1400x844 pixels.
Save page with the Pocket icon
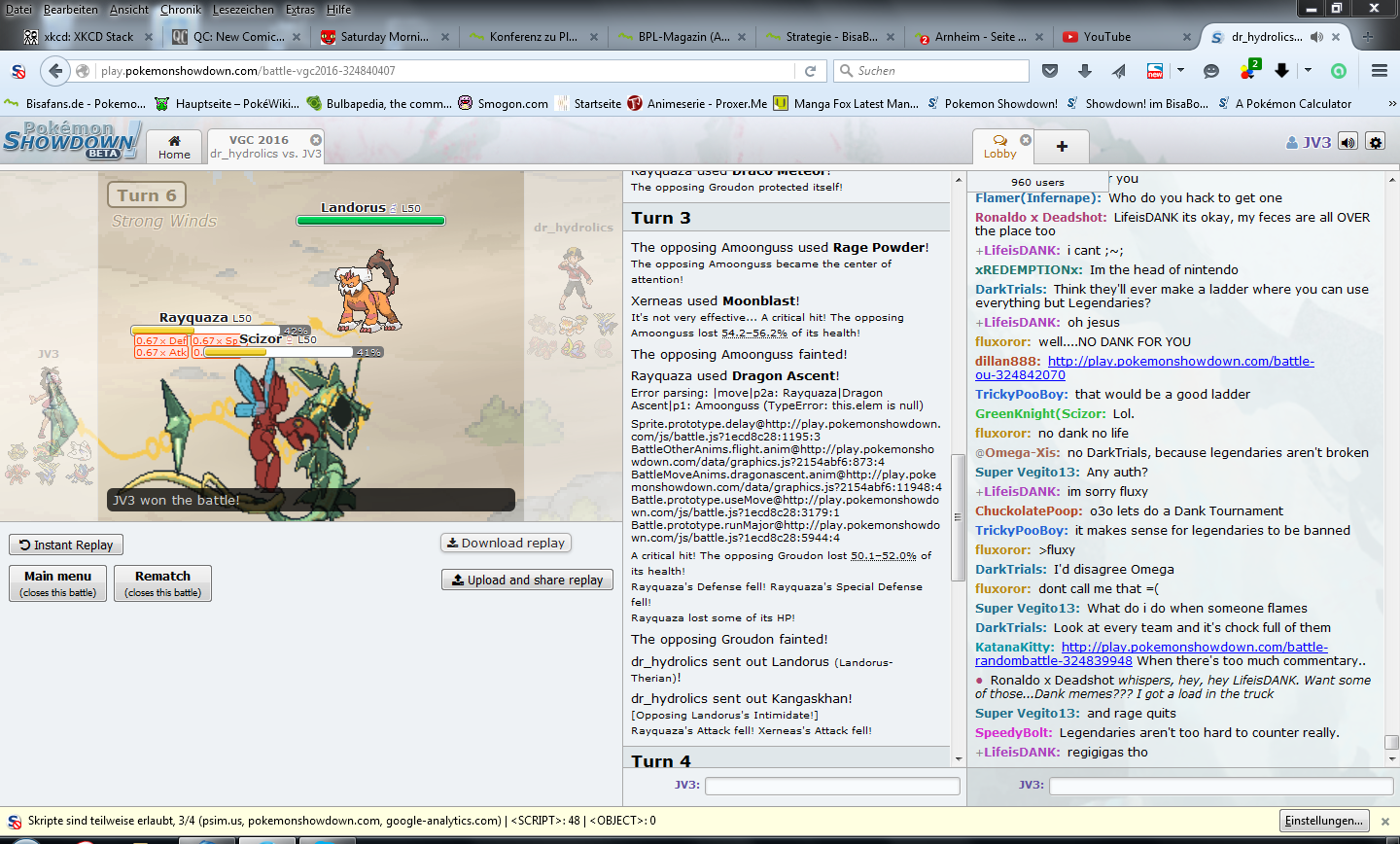coord(1050,71)
